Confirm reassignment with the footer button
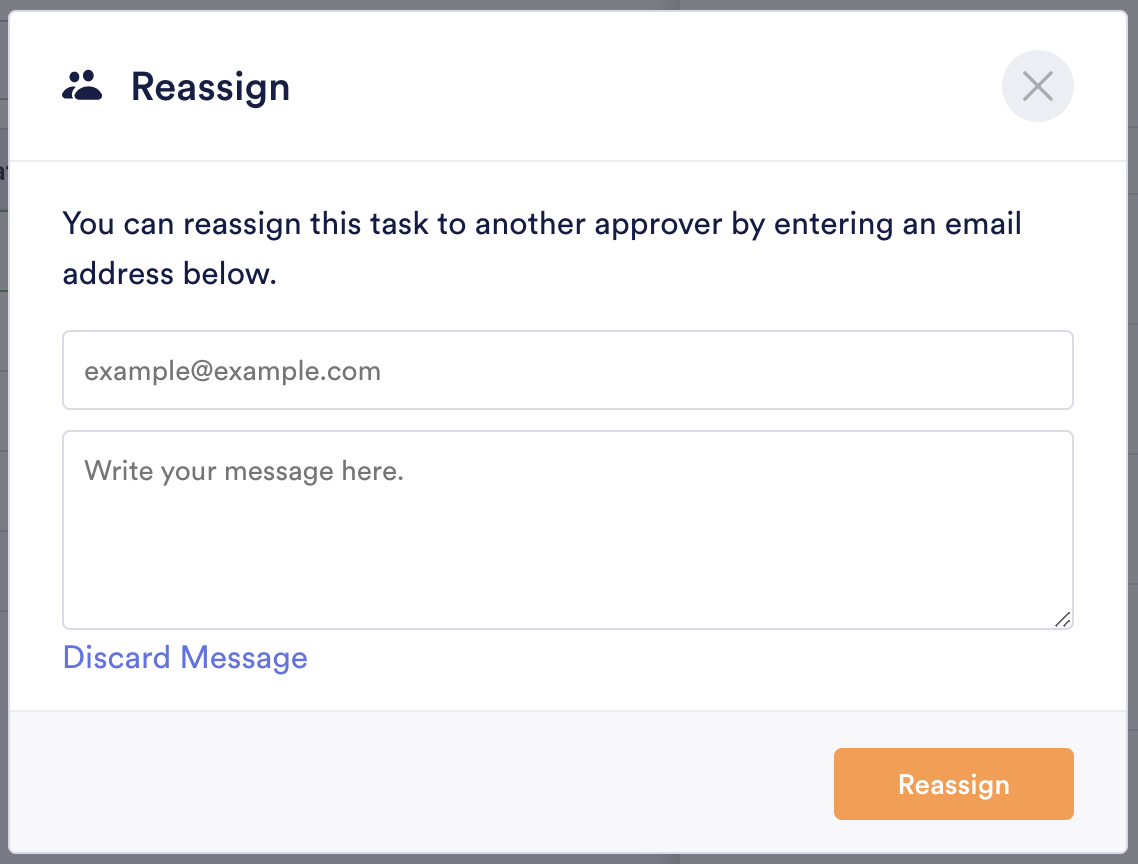1138x864 pixels. (953, 784)
